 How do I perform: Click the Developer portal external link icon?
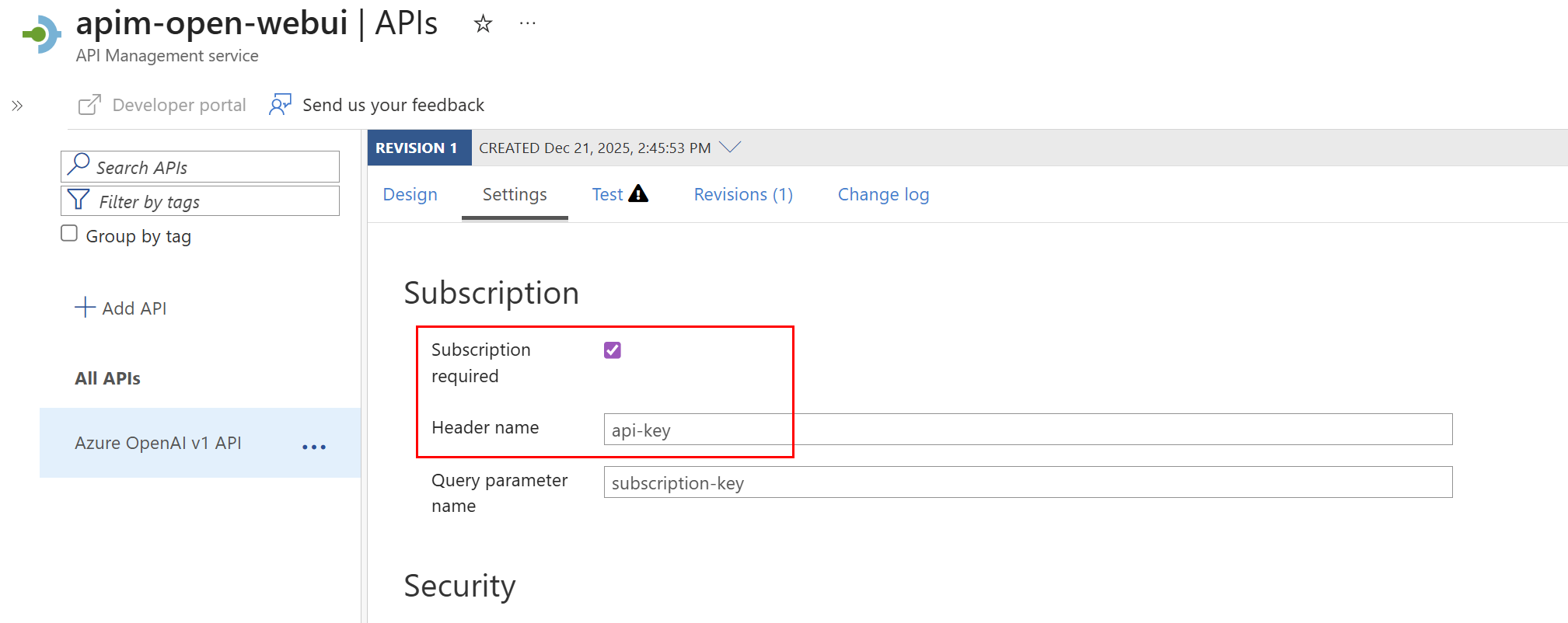click(89, 105)
